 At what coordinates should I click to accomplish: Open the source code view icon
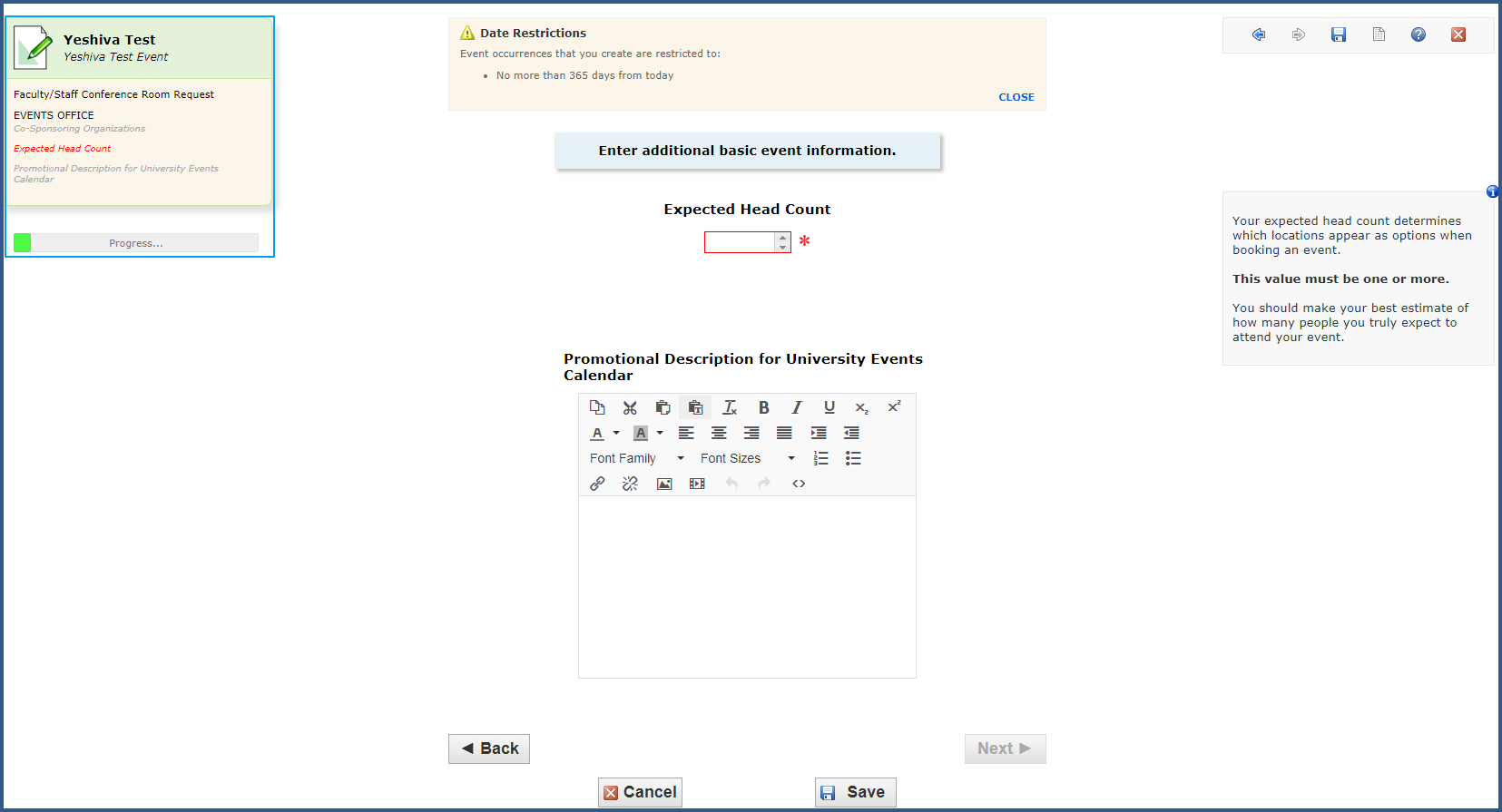pyautogui.click(x=799, y=484)
